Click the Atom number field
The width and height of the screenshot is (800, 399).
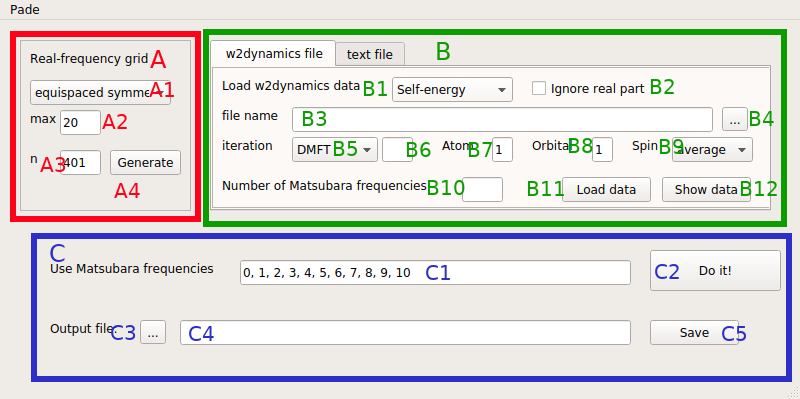[502, 150]
